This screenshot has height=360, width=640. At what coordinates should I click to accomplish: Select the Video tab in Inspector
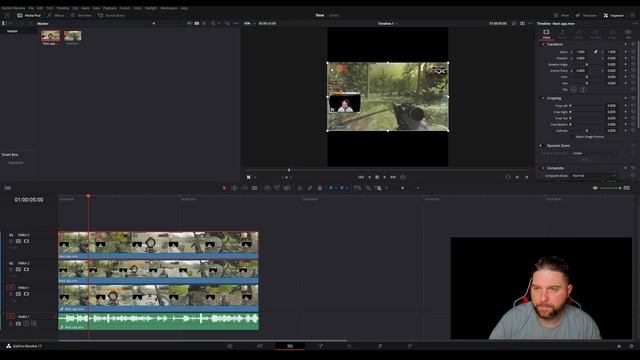click(x=546, y=33)
